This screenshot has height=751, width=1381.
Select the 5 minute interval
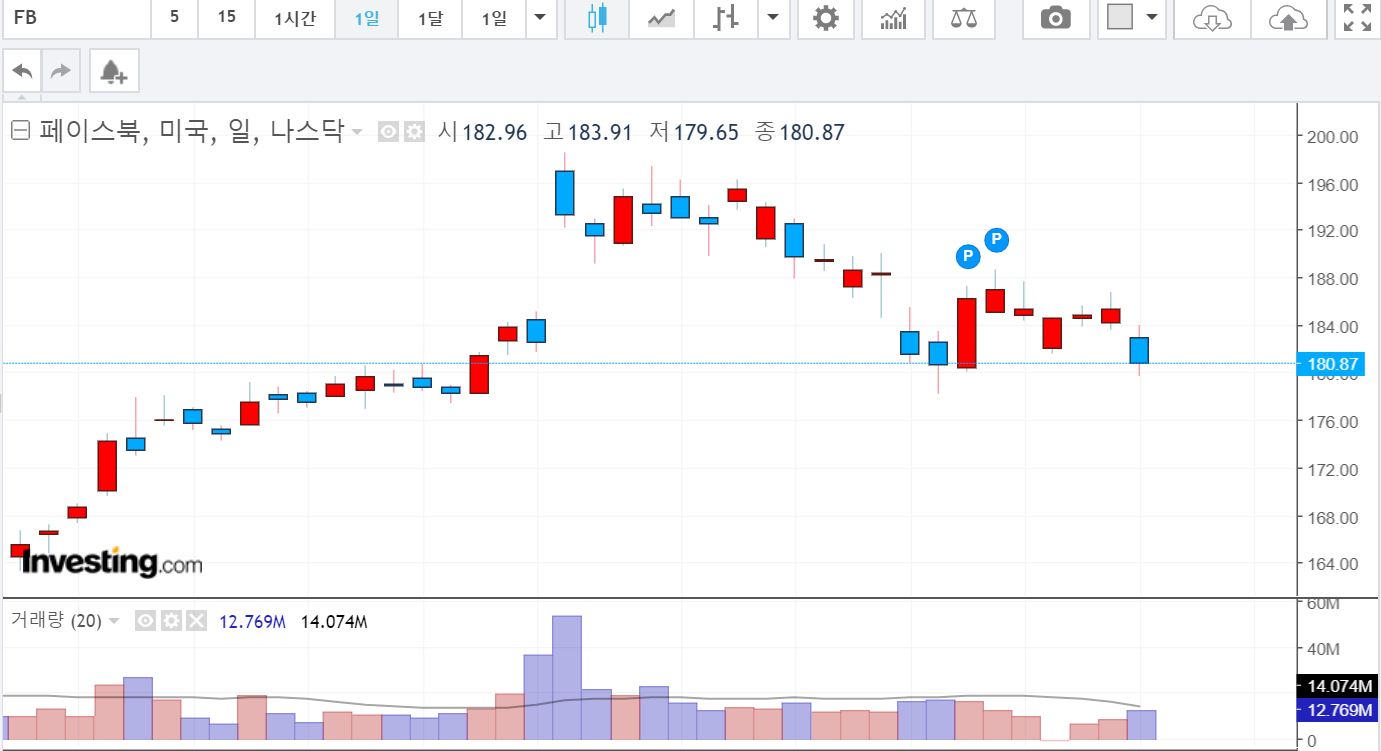click(174, 18)
